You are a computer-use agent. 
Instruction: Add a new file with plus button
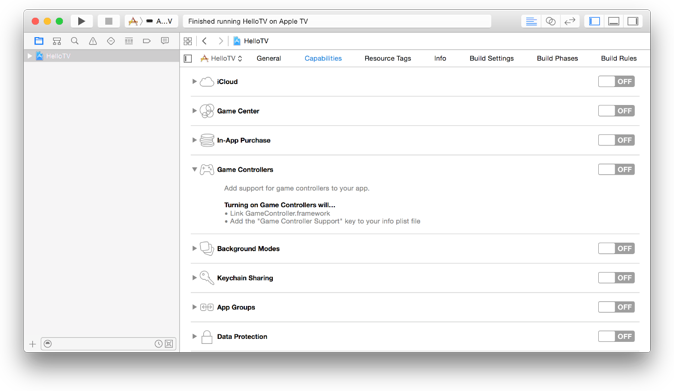[32, 344]
